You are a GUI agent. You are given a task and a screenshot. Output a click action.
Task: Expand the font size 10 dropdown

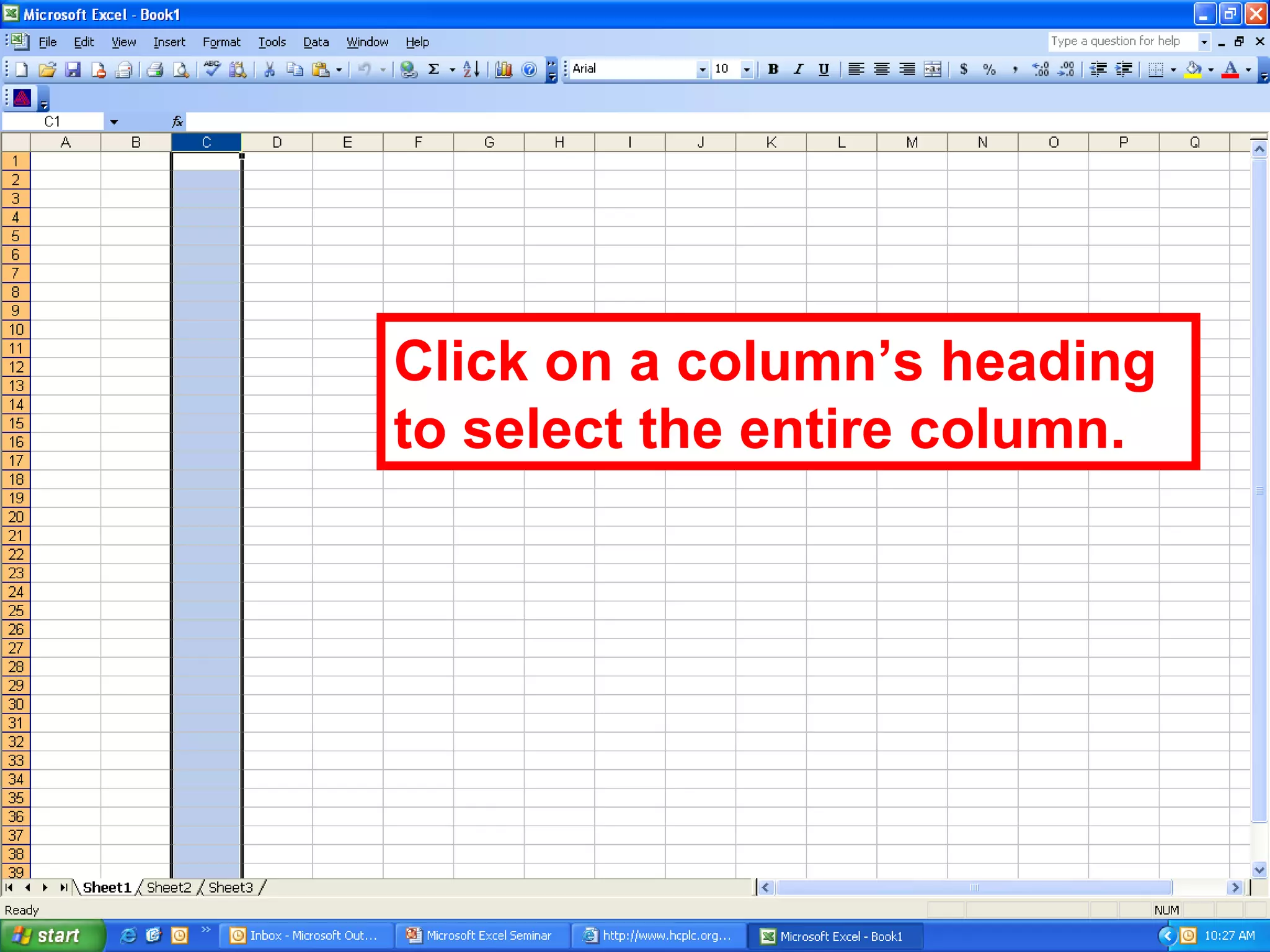click(747, 69)
